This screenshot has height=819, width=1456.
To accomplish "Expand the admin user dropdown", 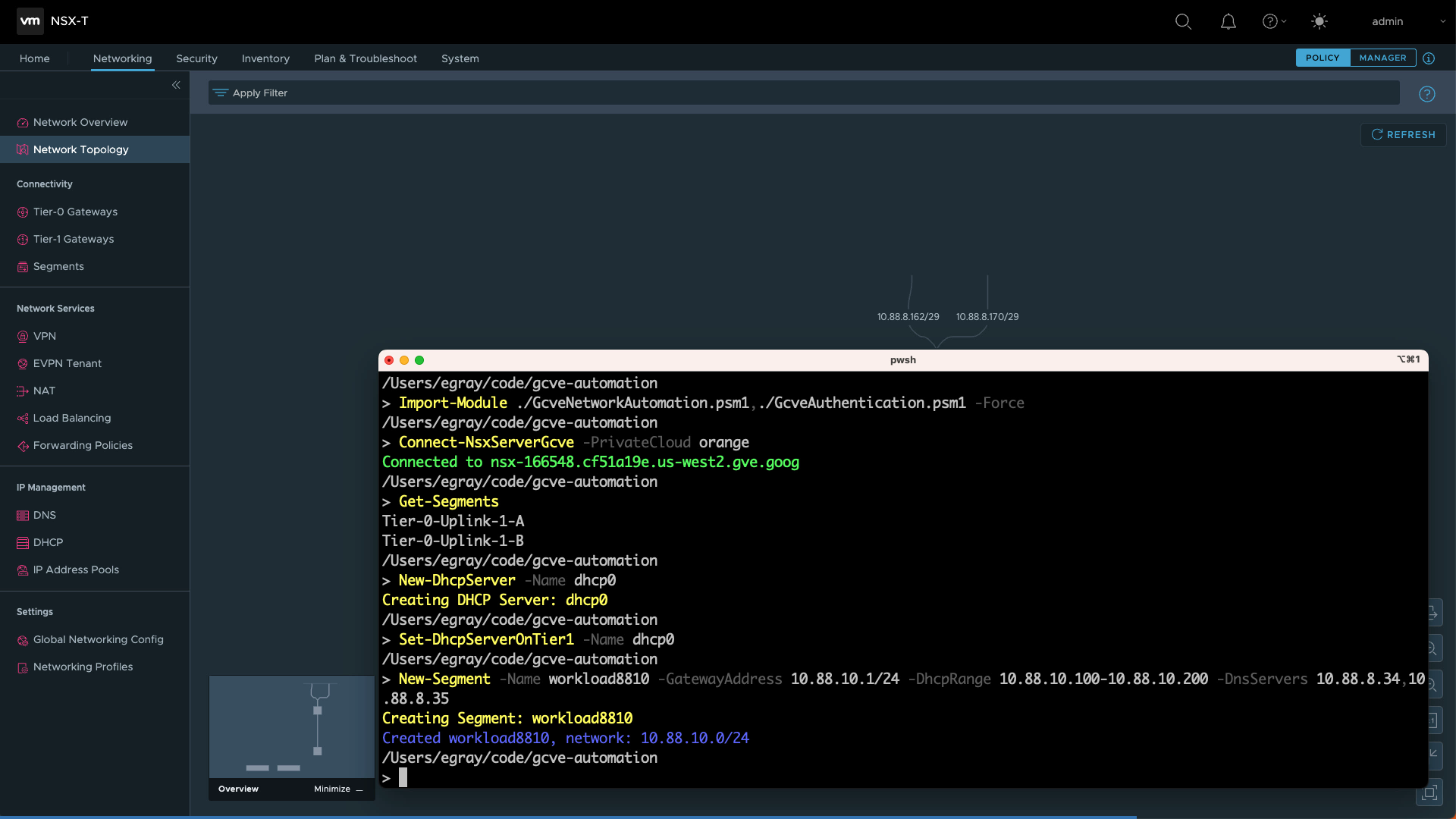I will click(1409, 21).
